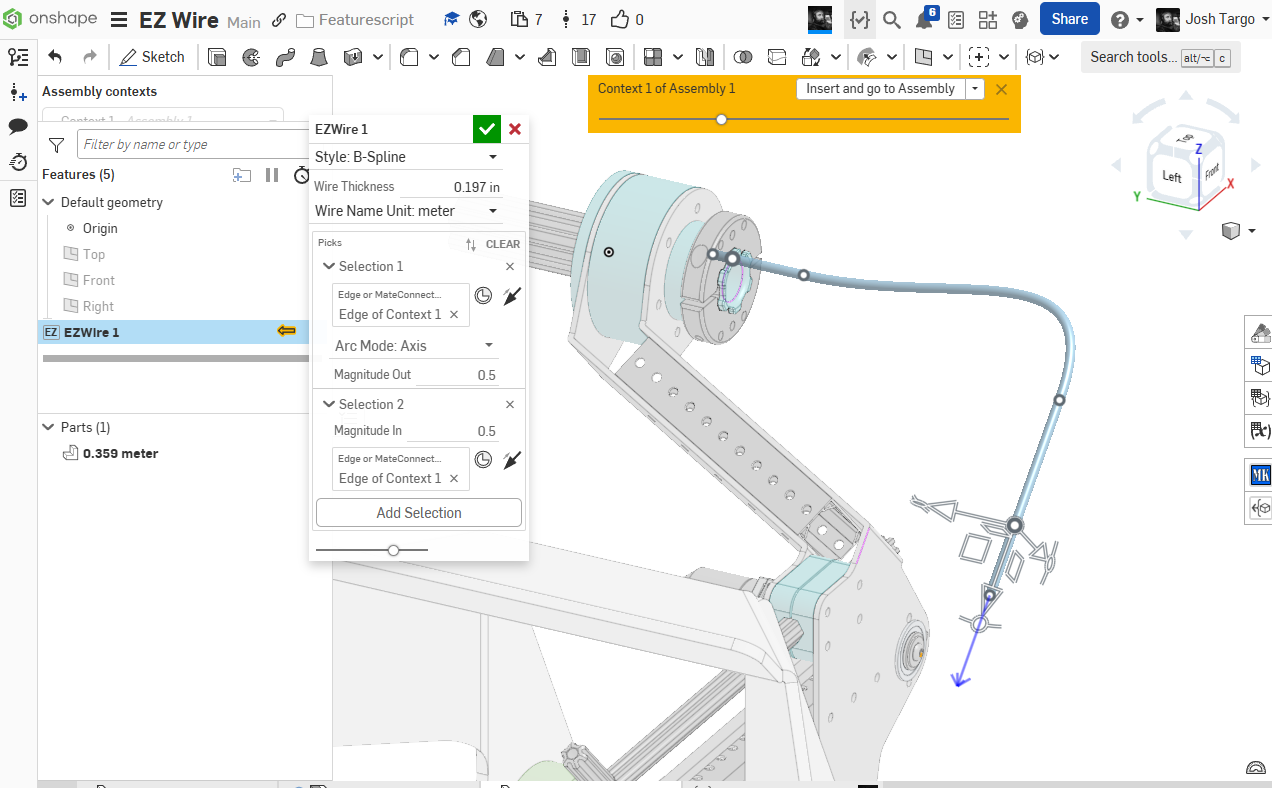Screen dimensions: 1272x788
Task: Collapse Selection 1 section
Action: point(329,266)
